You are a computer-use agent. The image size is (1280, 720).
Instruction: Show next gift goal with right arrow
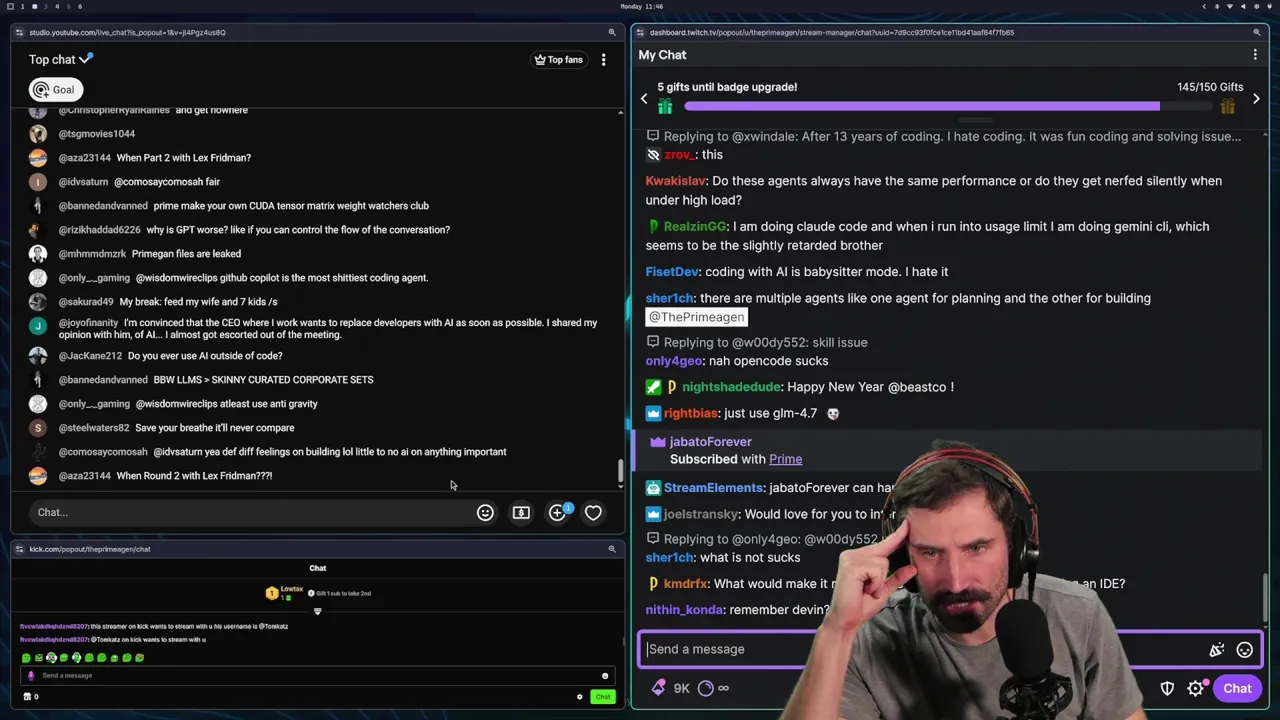tap(1256, 98)
